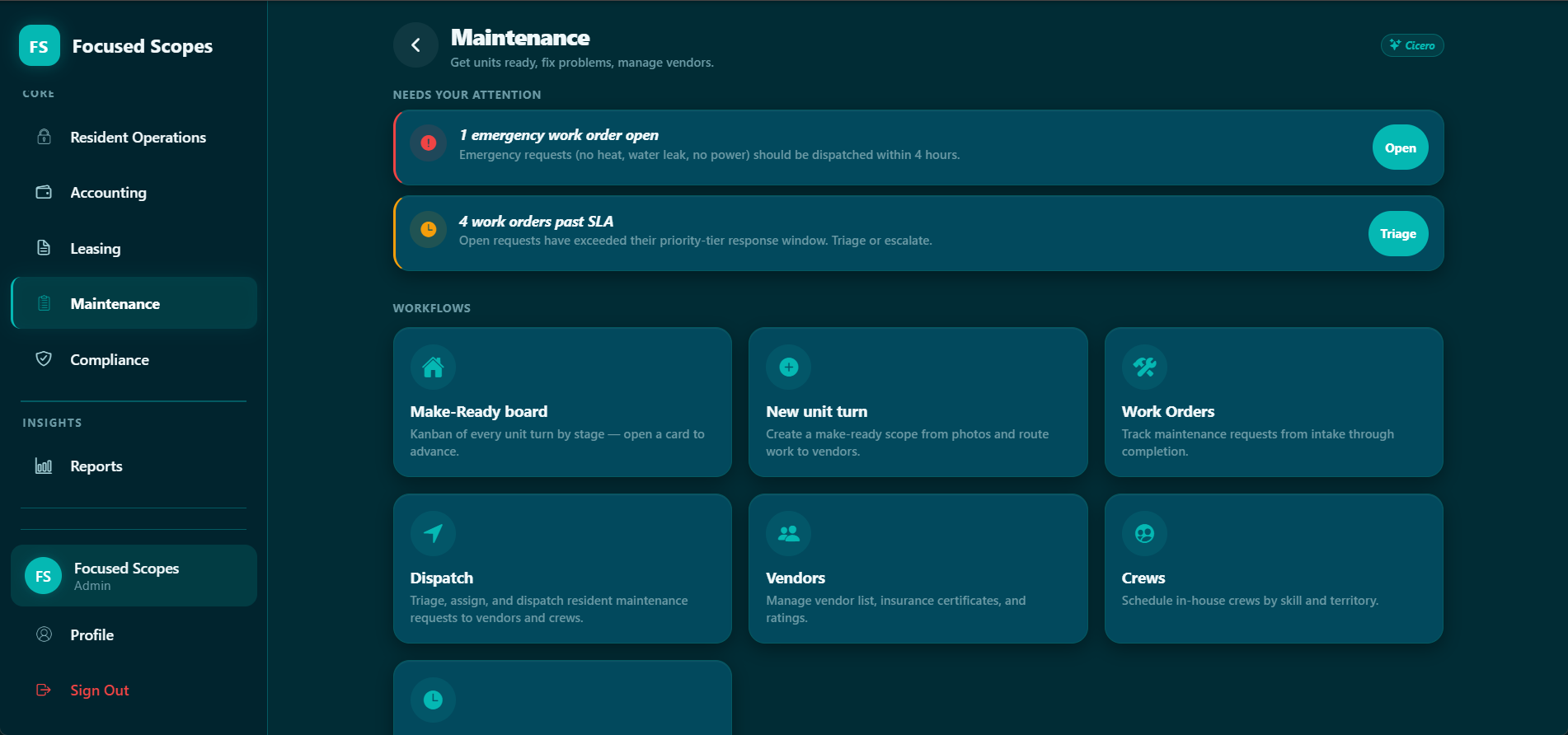View the Reports page

(134, 466)
